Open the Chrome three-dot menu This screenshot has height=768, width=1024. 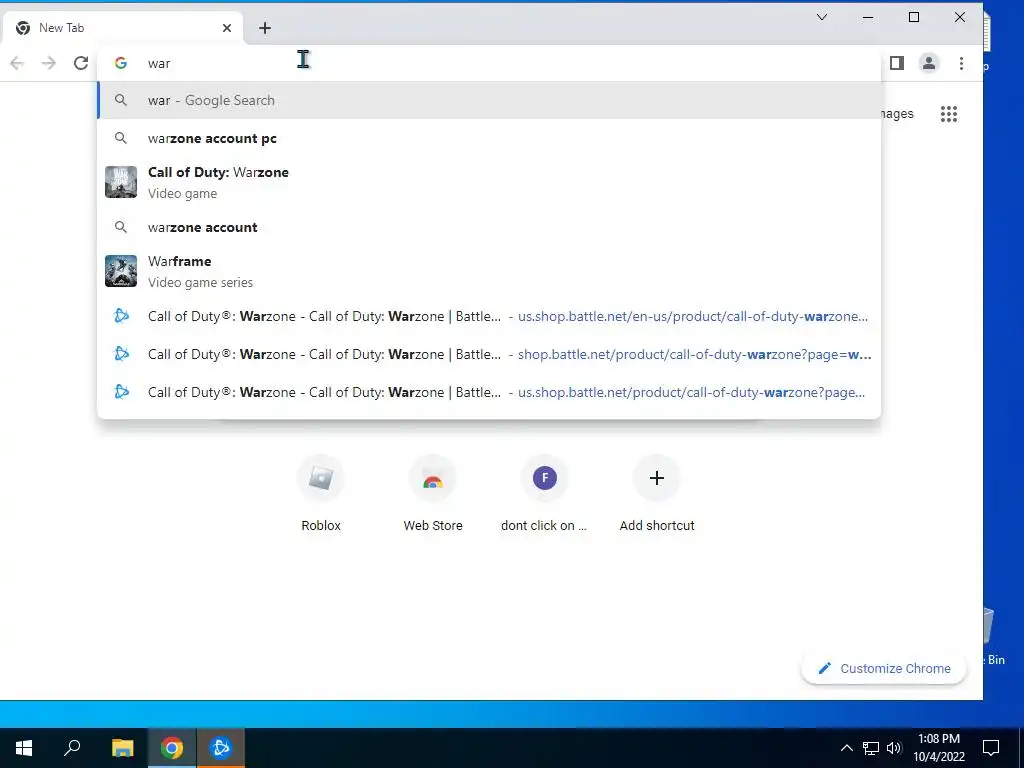(x=961, y=63)
